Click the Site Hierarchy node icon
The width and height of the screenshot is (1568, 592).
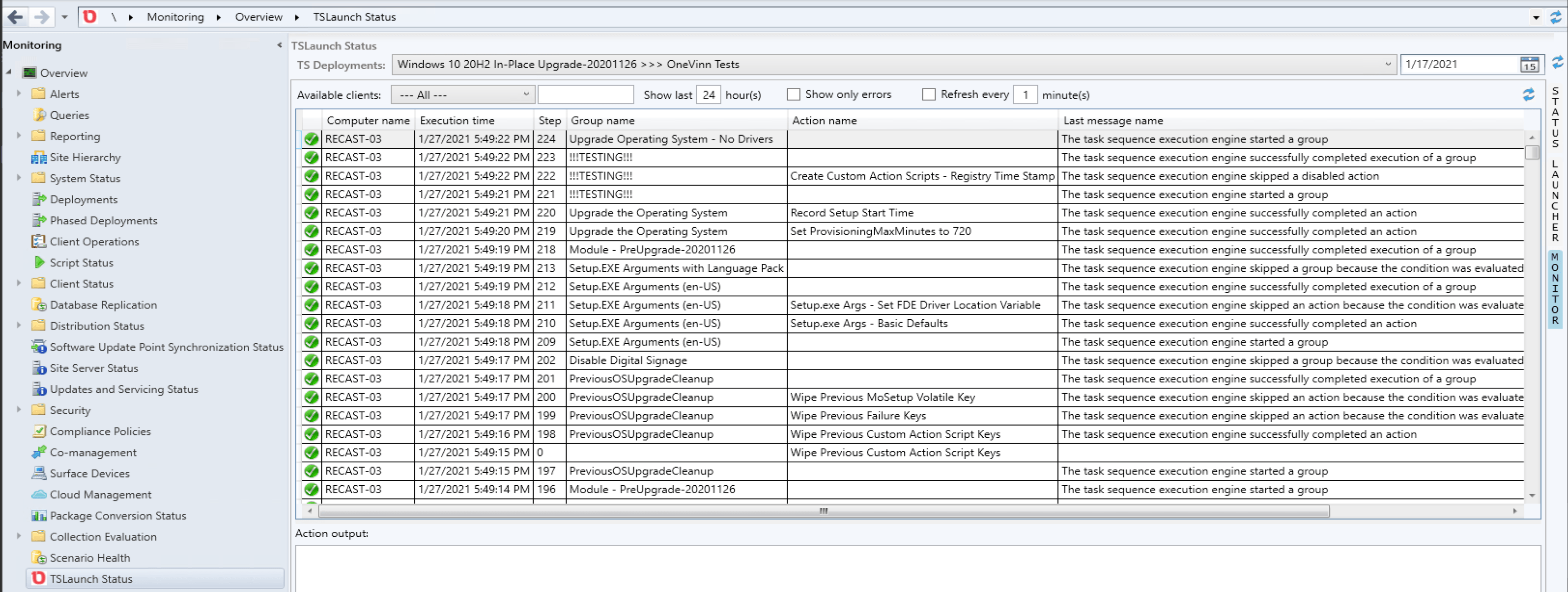tap(39, 158)
